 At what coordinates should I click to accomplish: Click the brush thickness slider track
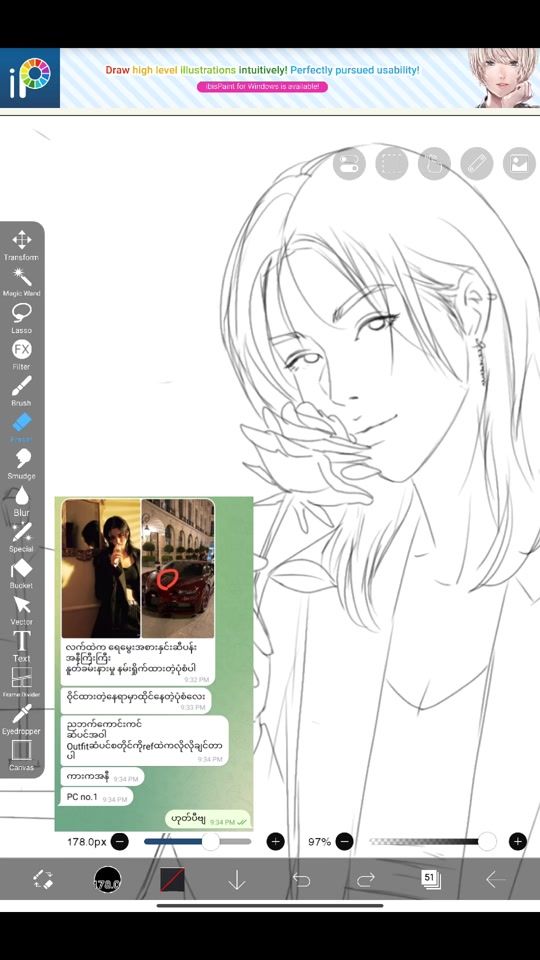coord(198,842)
